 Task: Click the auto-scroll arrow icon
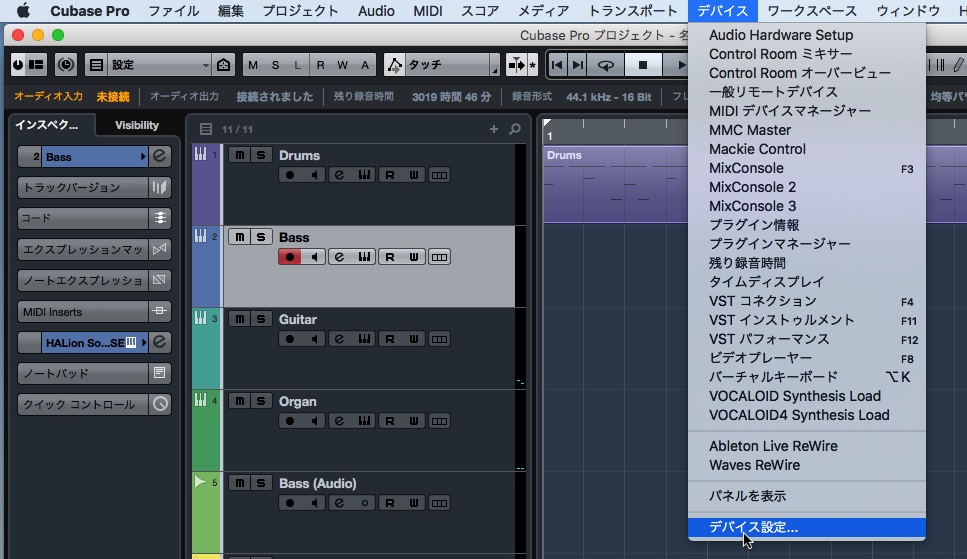click(516, 65)
